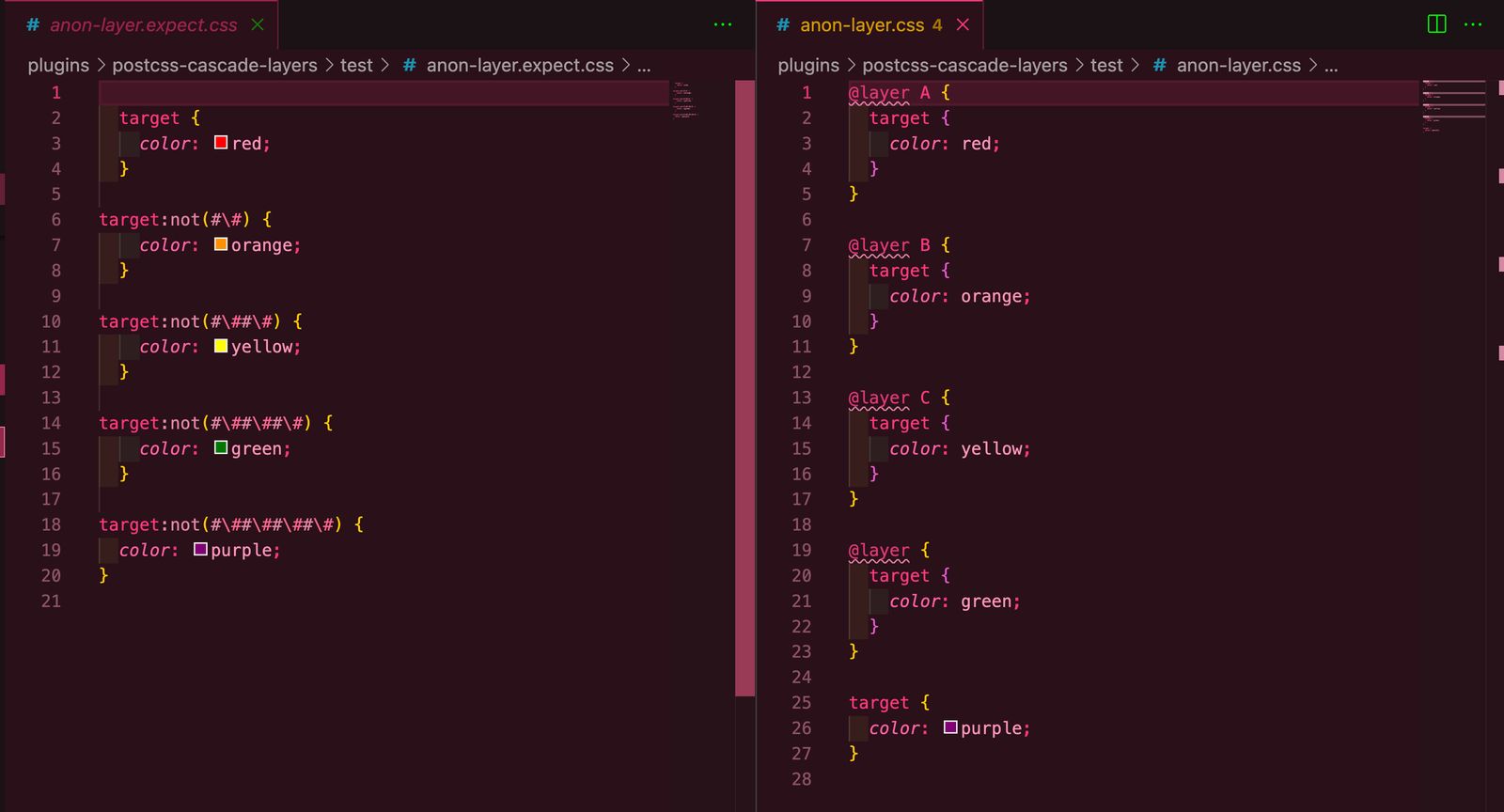Click the split editor icon in right pane
Image resolution: width=1504 pixels, height=812 pixels.
tap(1436, 24)
